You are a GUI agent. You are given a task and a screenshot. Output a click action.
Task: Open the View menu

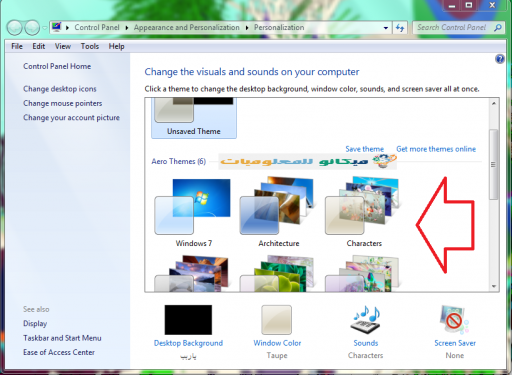click(63, 46)
